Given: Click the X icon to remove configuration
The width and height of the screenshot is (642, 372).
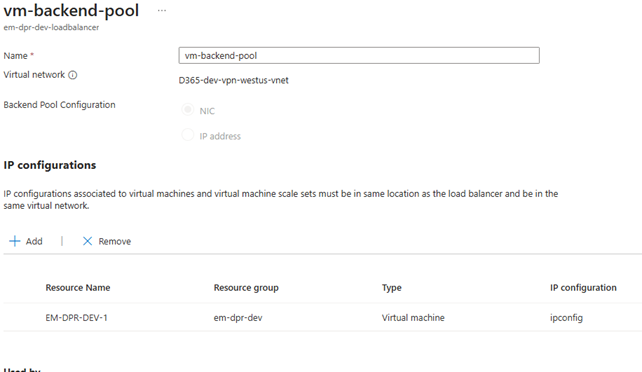Looking at the screenshot, I should point(87,241).
